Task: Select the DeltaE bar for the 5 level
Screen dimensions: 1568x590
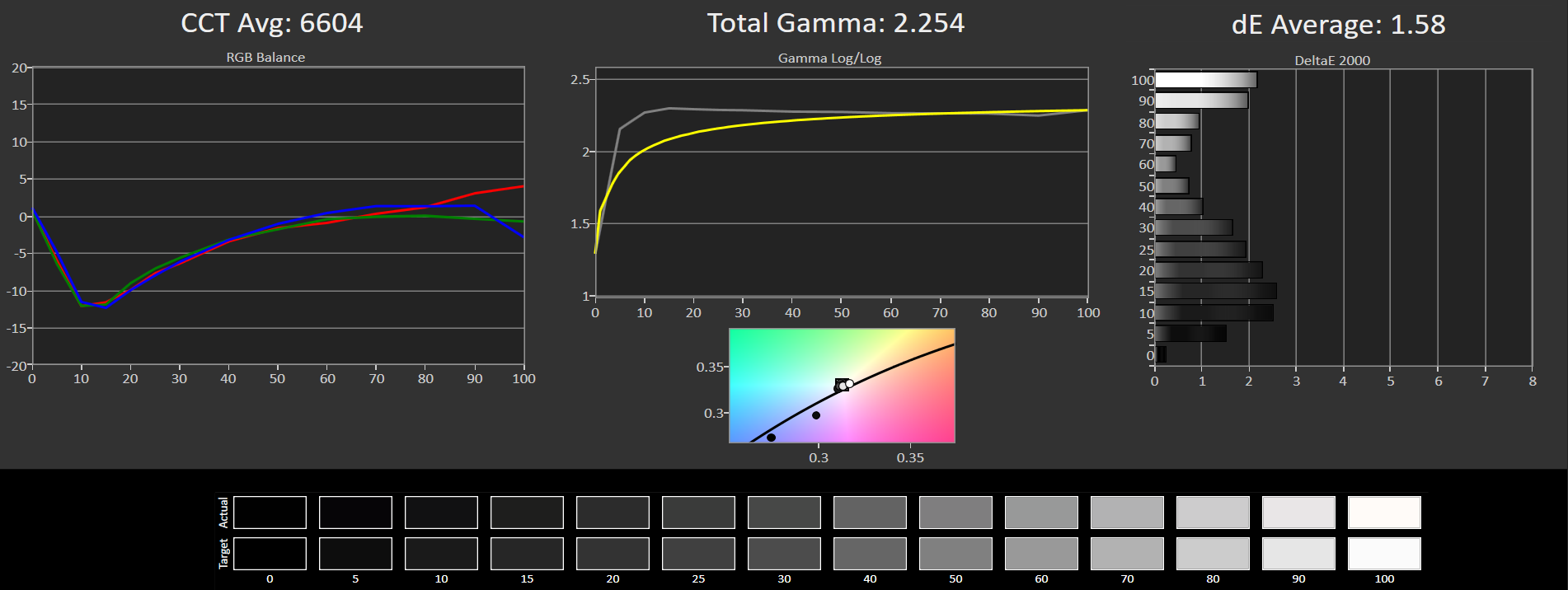Action: (1190, 334)
